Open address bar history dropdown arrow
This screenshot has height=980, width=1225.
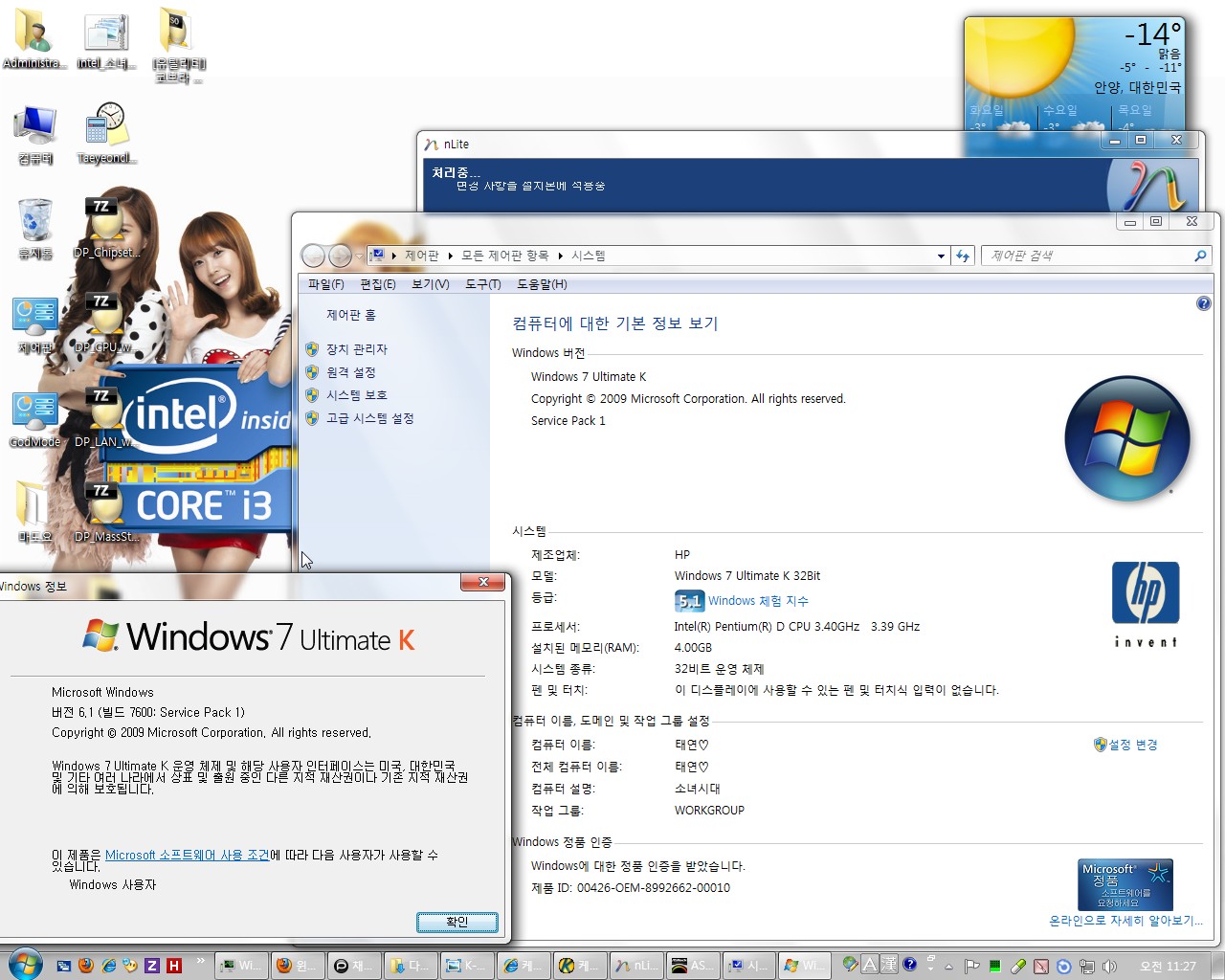click(x=941, y=256)
